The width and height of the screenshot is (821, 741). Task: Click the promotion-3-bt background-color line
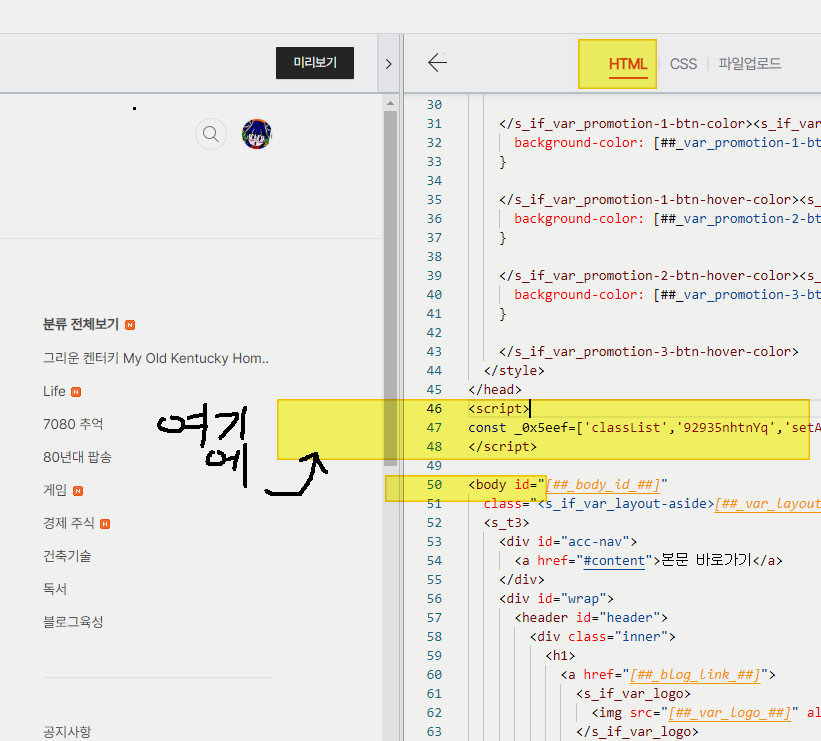pos(667,295)
